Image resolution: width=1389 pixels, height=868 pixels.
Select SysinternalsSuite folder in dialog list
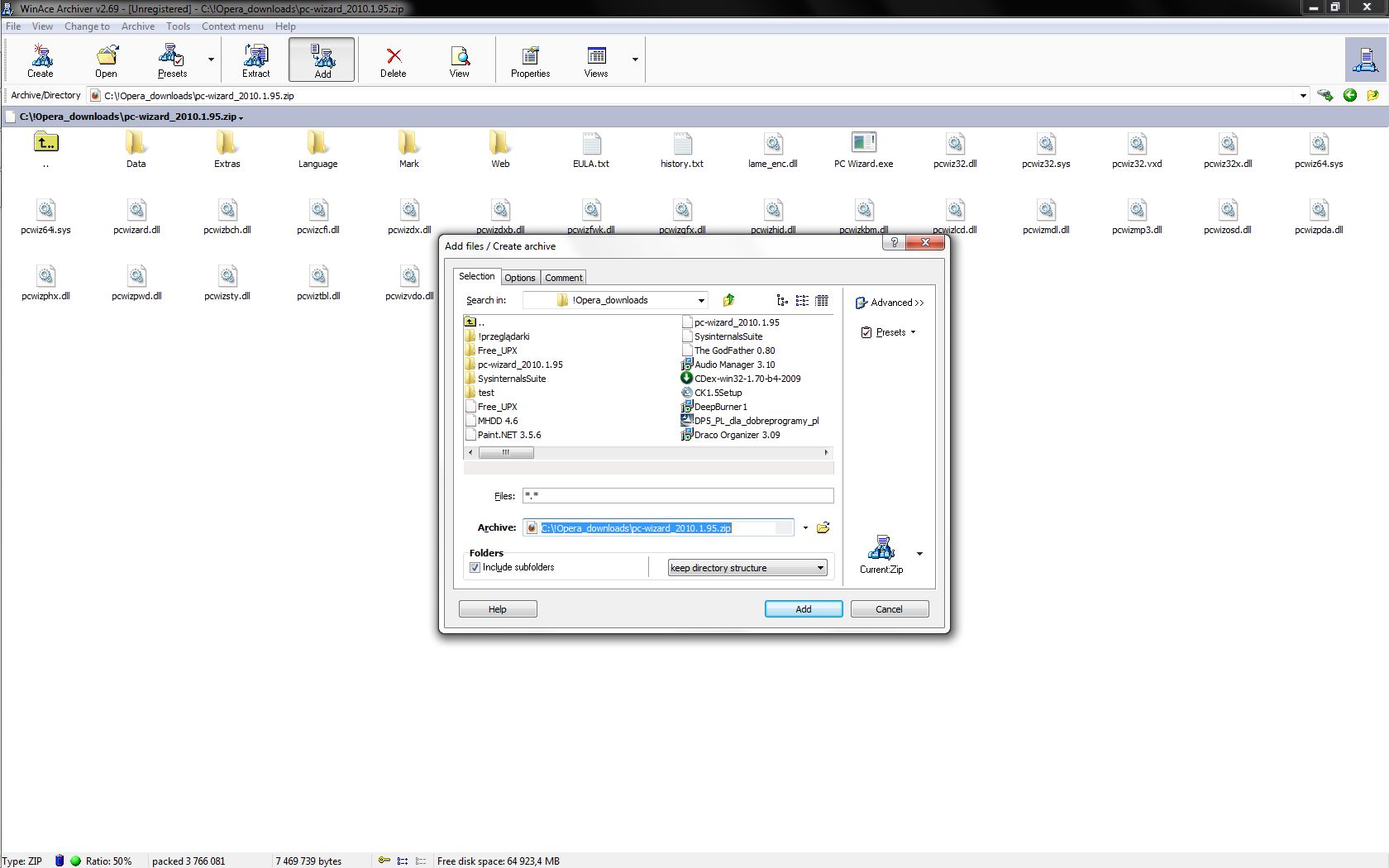pyautogui.click(x=505, y=379)
